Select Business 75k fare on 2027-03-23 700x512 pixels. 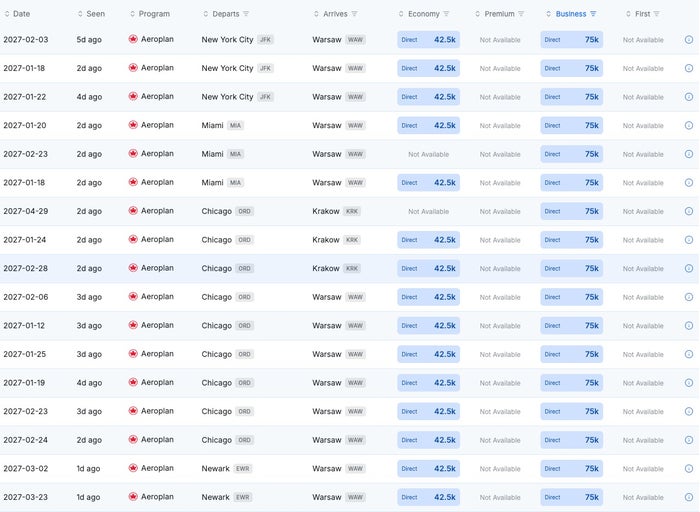coord(571,497)
